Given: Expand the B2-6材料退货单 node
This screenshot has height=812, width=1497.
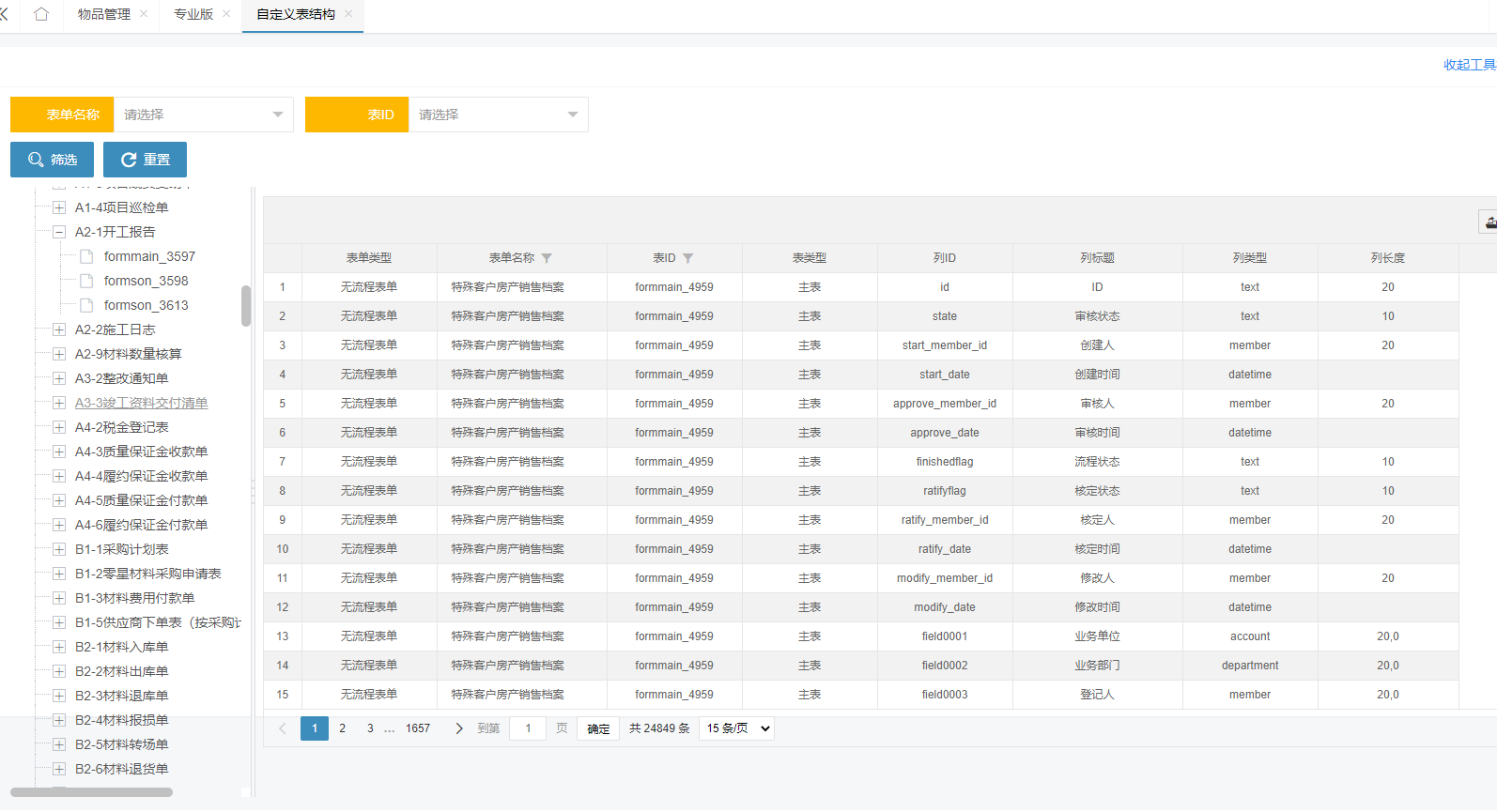Looking at the screenshot, I should point(59,769).
